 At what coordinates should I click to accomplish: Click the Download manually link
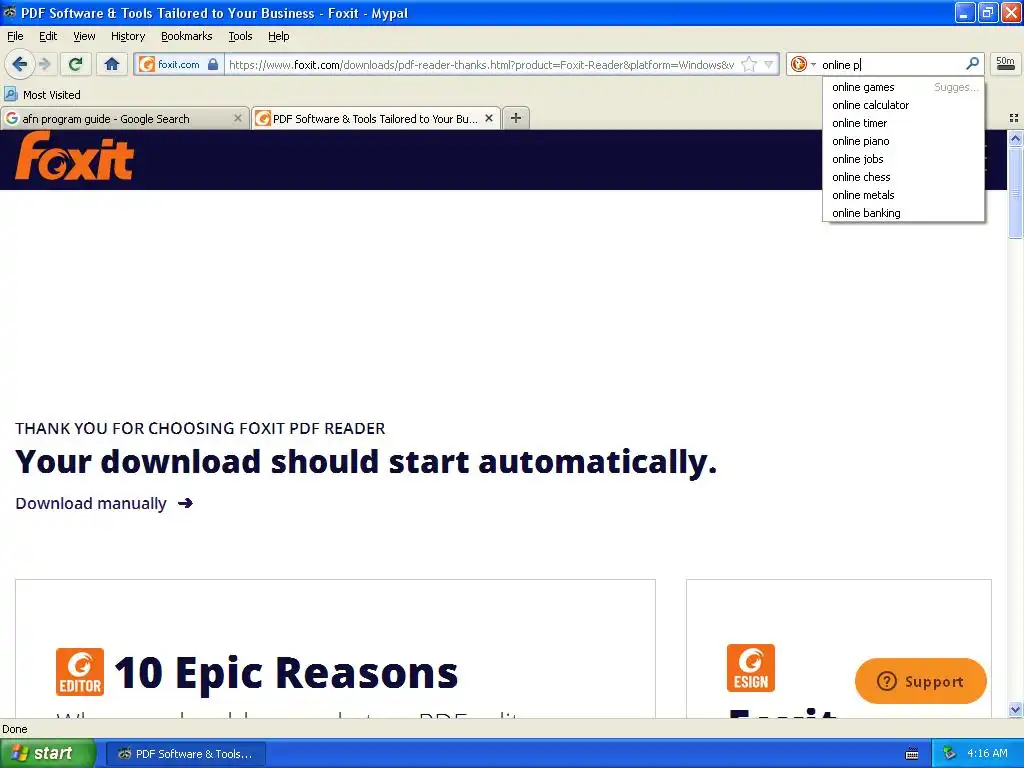point(104,504)
